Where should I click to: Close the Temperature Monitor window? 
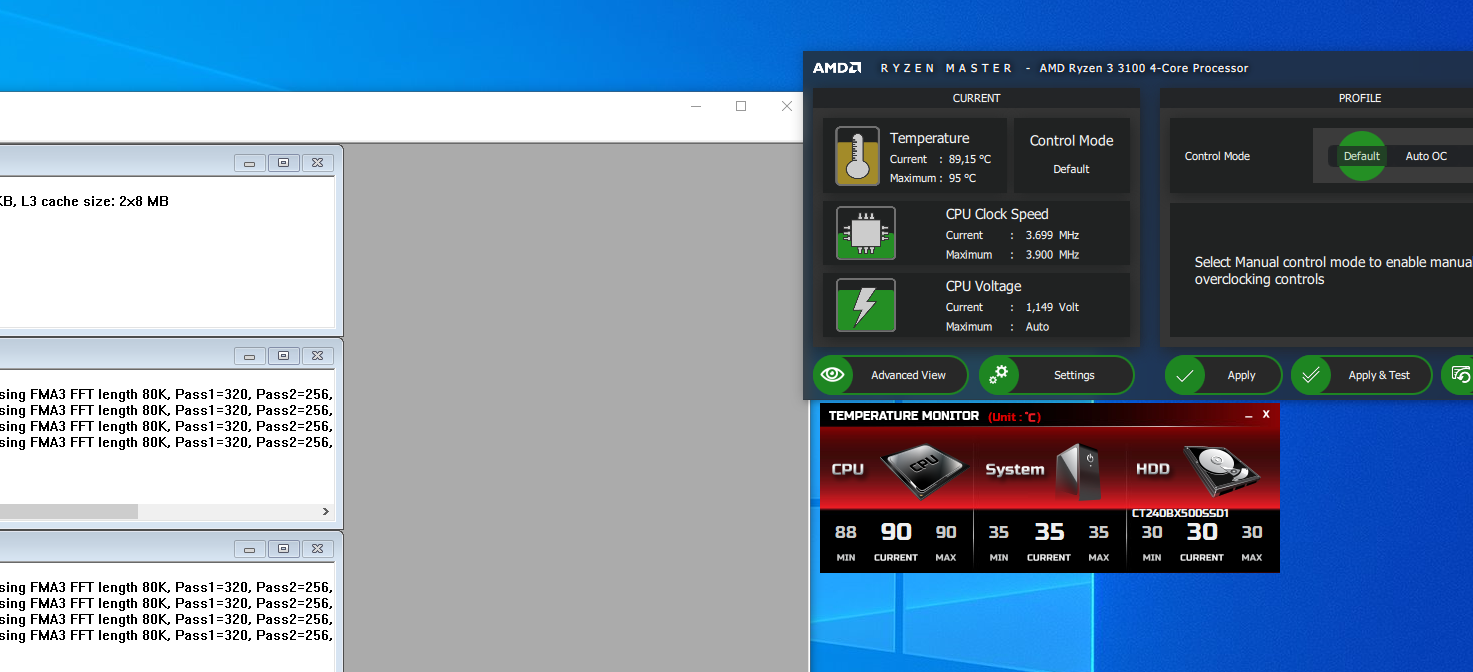tap(1266, 414)
